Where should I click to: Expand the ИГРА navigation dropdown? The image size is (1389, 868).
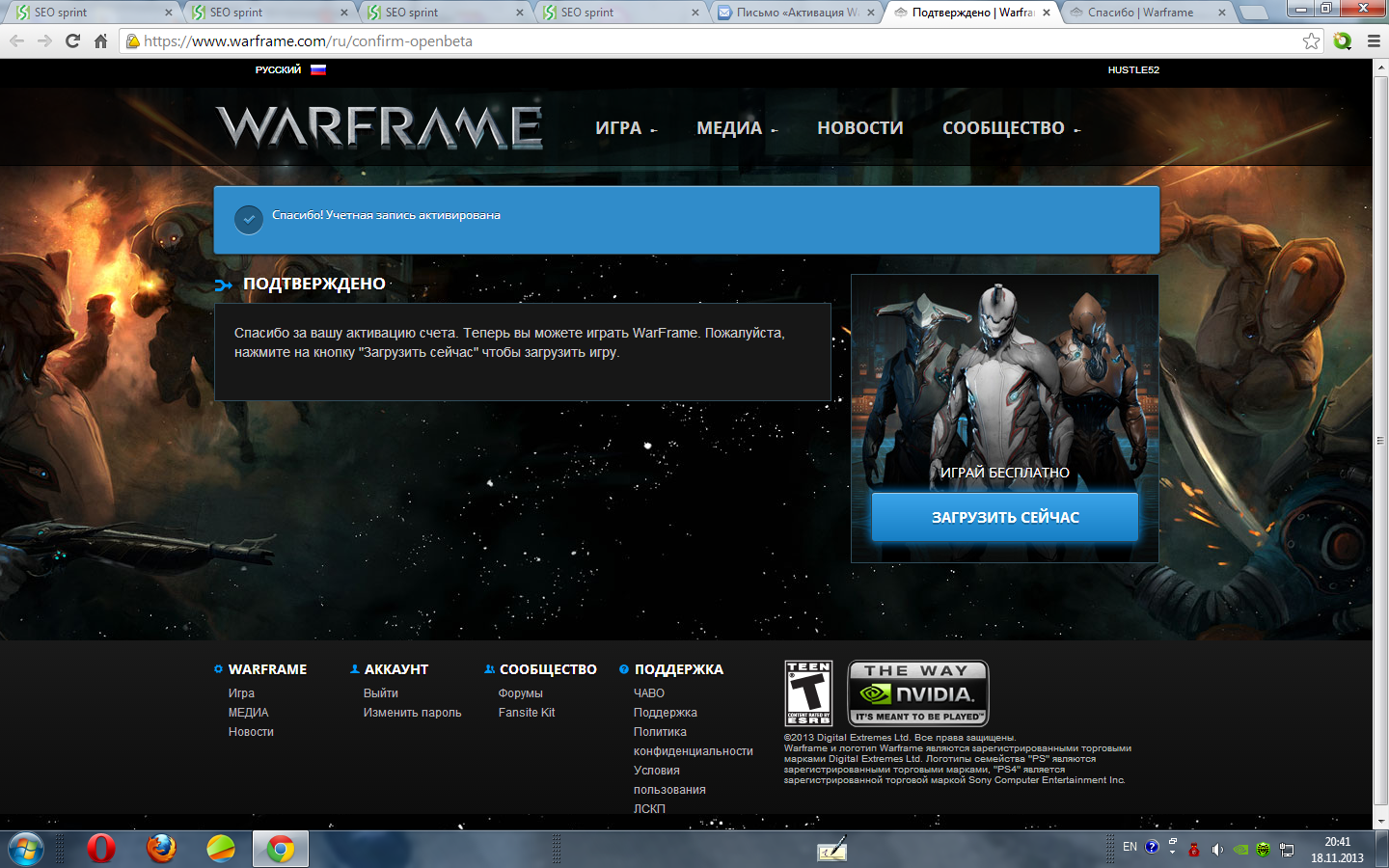click(626, 128)
